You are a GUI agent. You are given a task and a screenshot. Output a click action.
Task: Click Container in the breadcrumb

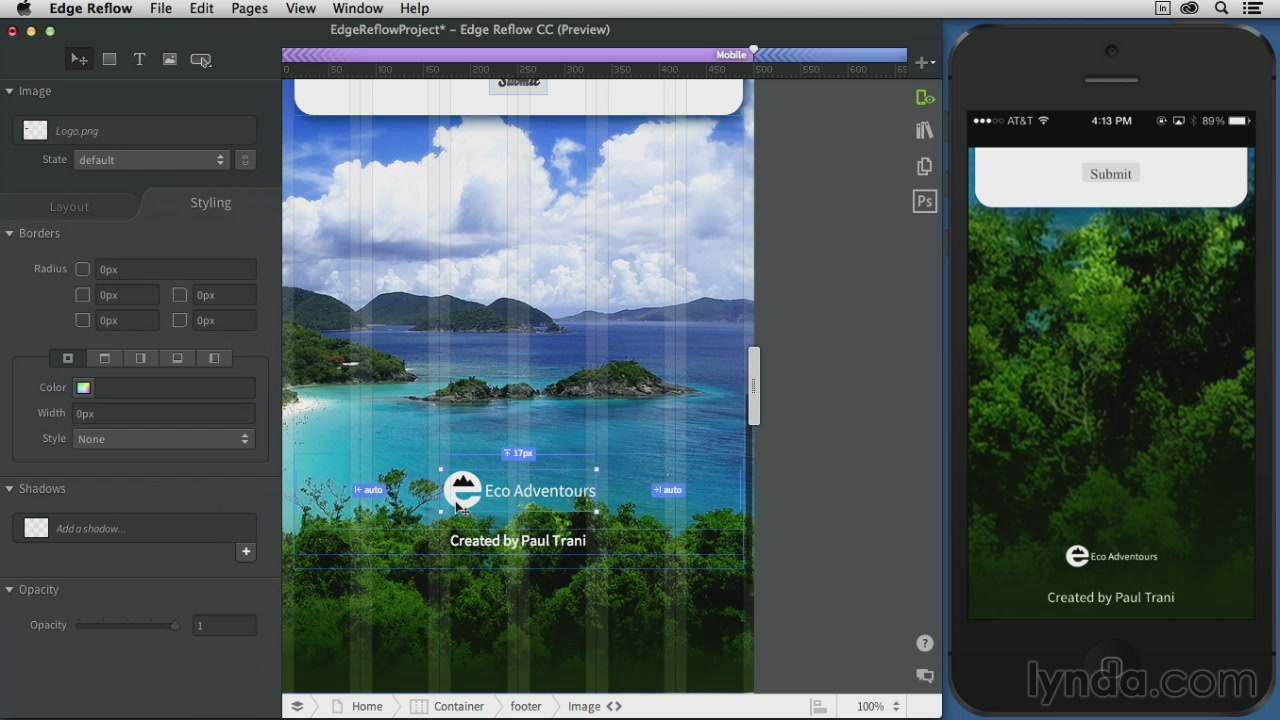tap(459, 706)
